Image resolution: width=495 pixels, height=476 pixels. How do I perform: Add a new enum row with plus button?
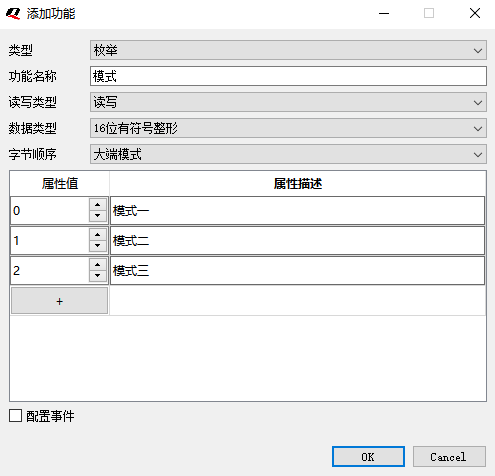pos(59,301)
